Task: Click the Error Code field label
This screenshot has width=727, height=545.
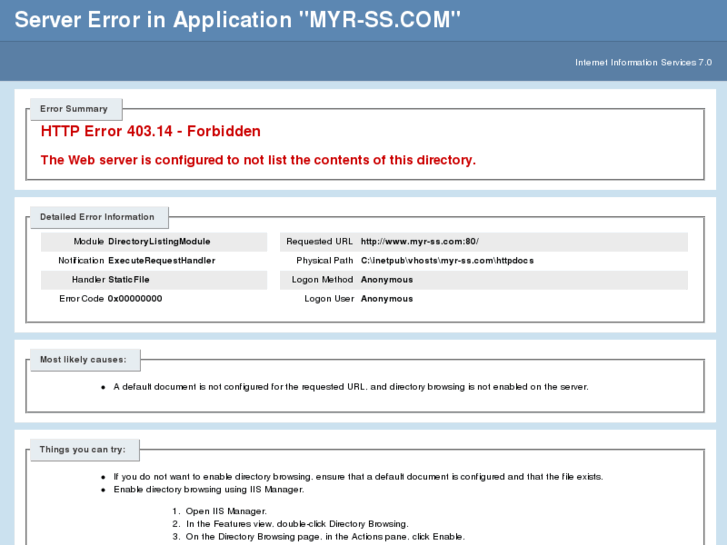Action: tap(81, 298)
